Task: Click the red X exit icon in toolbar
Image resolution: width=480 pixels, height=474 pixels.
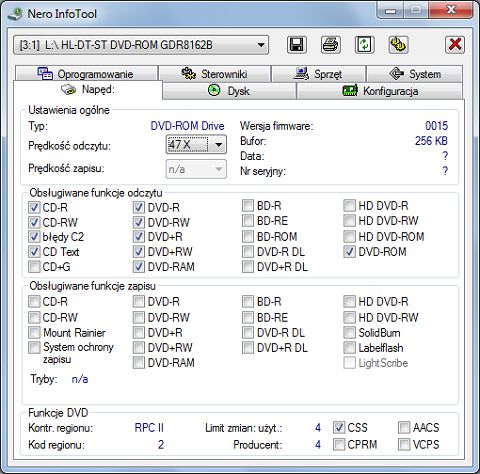Action: (455, 45)
